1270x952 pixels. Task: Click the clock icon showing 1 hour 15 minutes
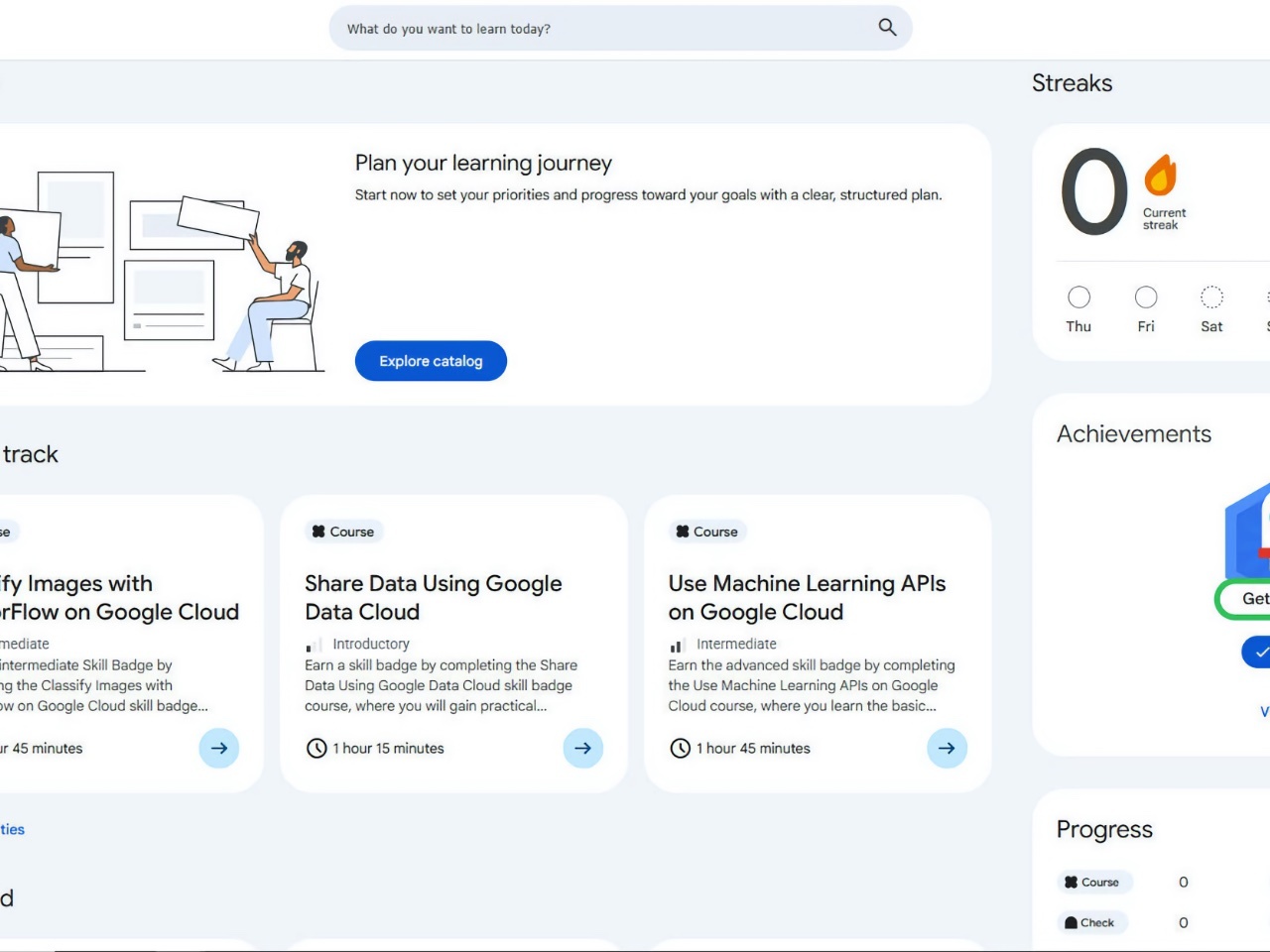point(315,748)
